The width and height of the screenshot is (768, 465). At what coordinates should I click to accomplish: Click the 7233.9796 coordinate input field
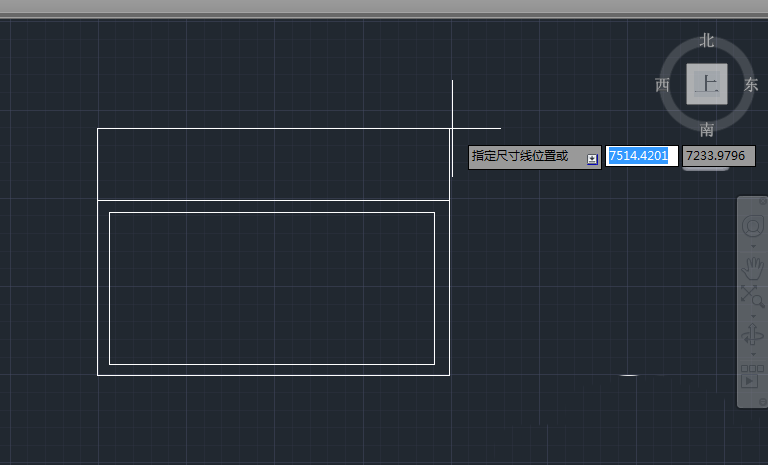[719, 156]
